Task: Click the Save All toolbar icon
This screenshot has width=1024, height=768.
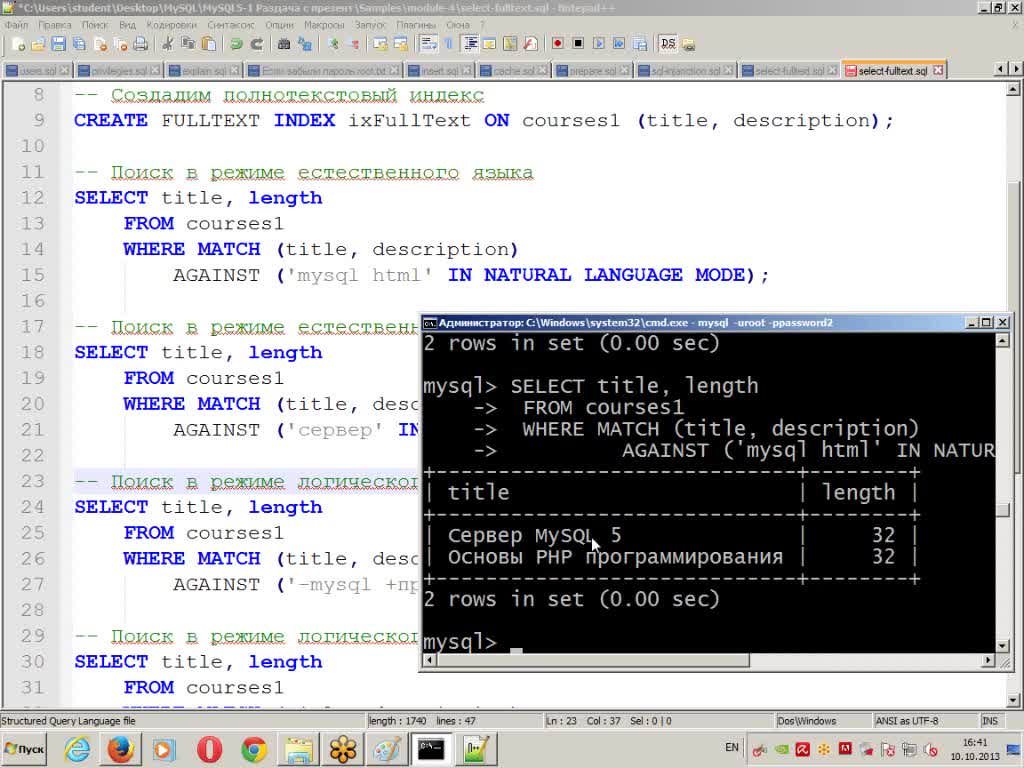Action: 79,44
